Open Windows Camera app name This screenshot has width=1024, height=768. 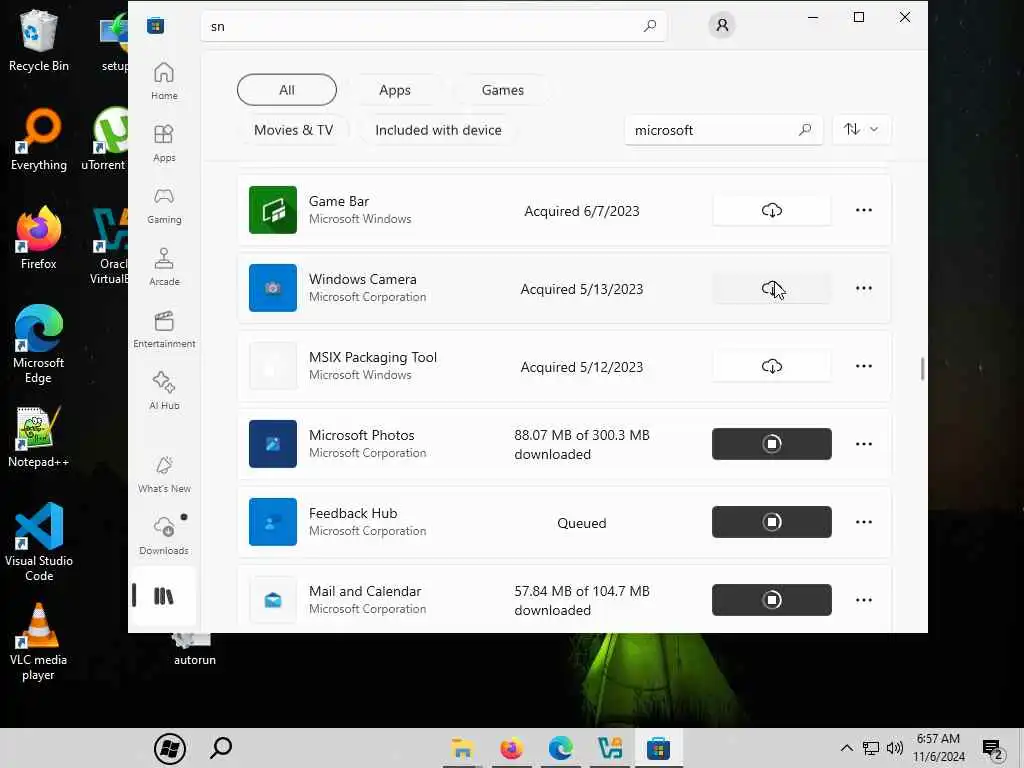[362, 279]
